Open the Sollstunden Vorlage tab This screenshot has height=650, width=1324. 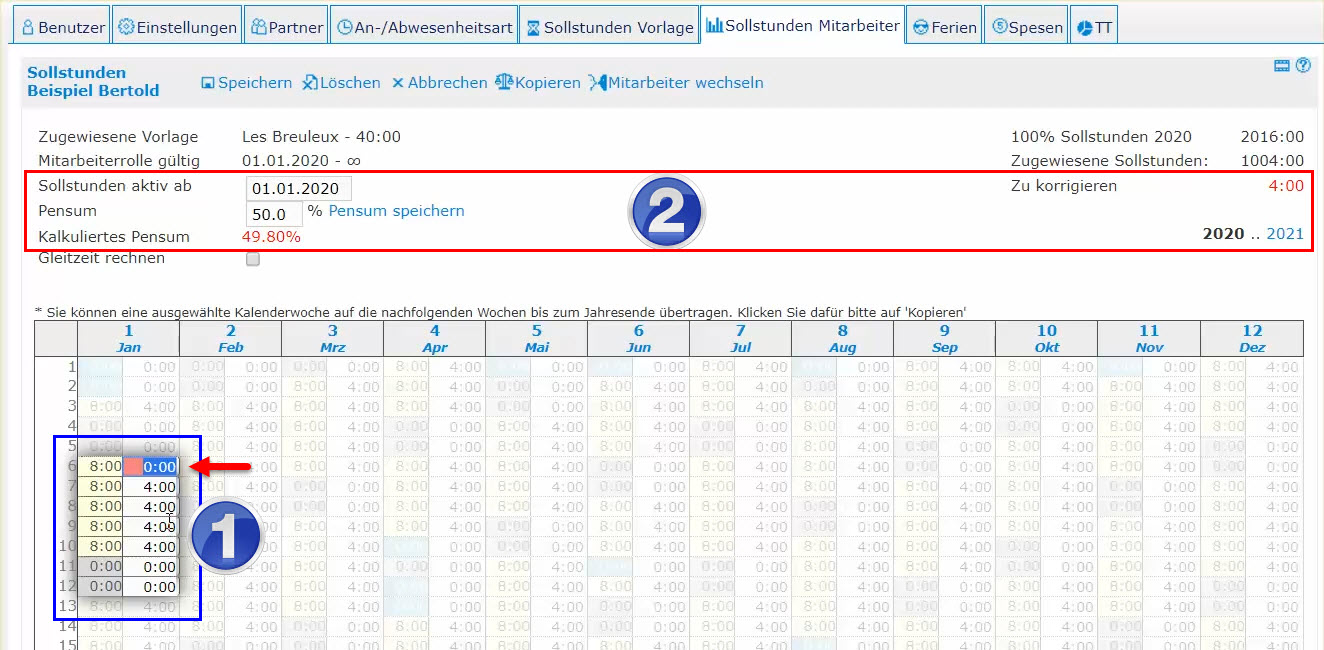point(609,27)
